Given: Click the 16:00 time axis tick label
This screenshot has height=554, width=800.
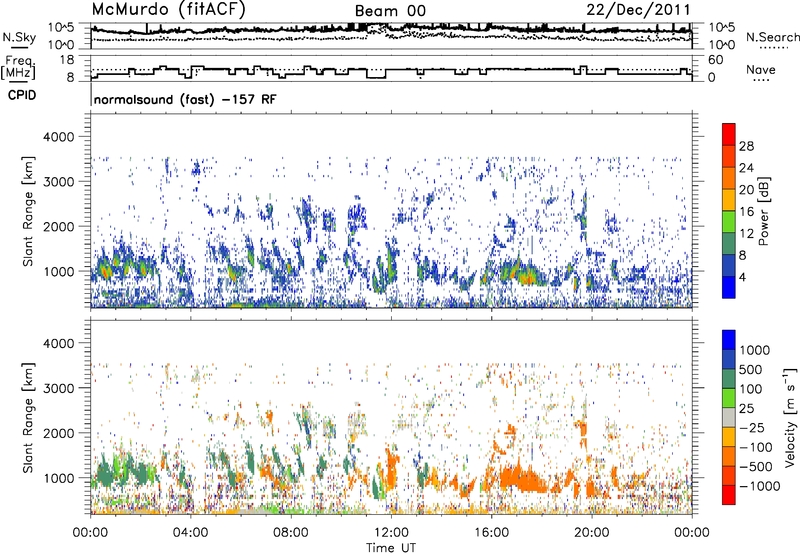Looking at the screenshot, I should coord(491,533).
